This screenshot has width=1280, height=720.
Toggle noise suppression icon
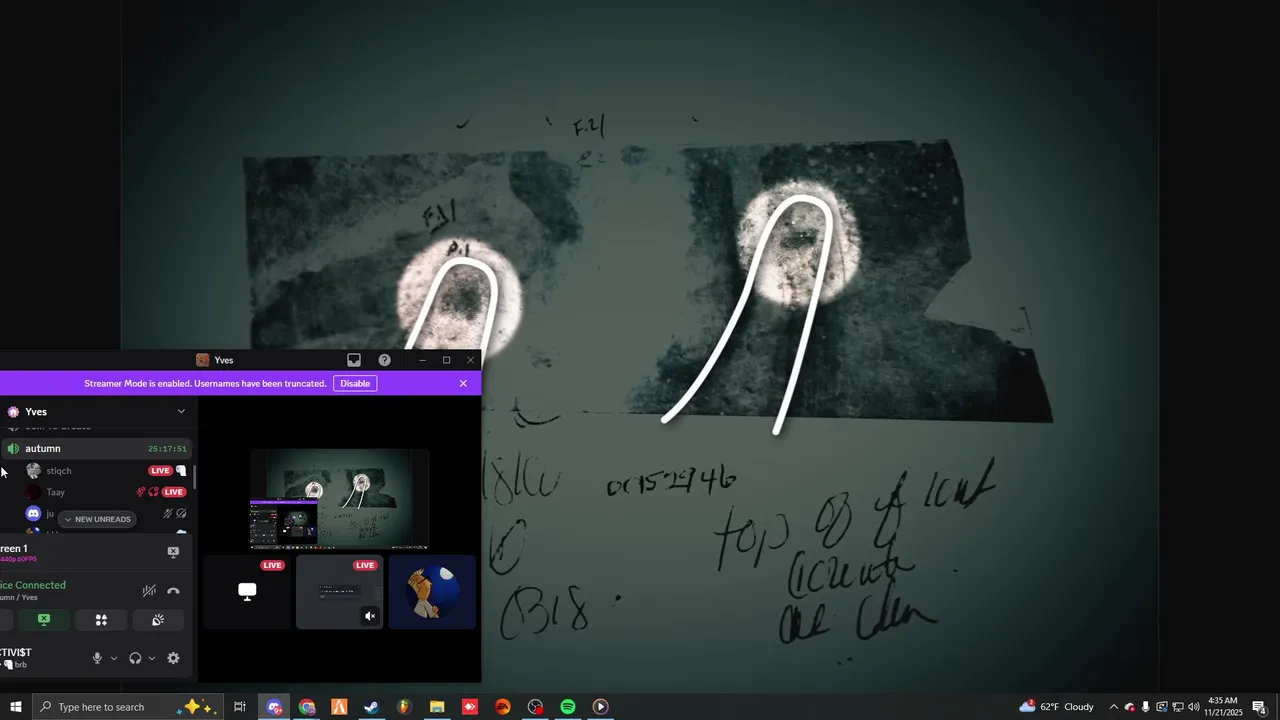[x=149, y=591]
